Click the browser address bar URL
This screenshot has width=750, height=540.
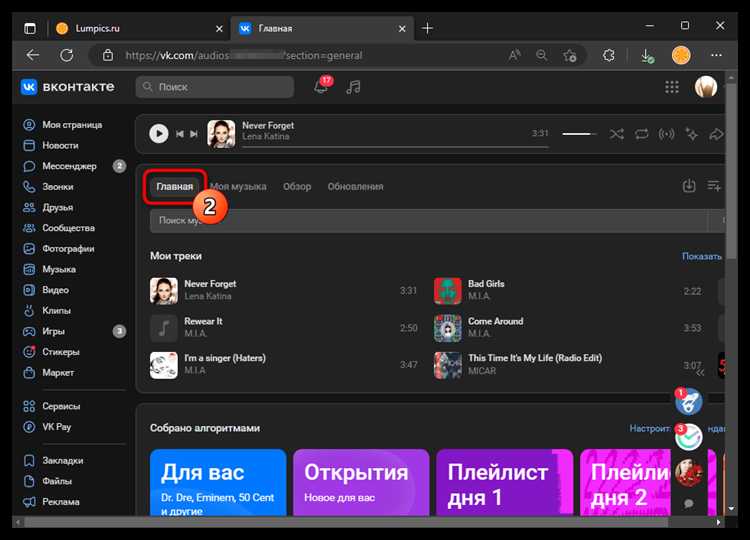[243, 56]
